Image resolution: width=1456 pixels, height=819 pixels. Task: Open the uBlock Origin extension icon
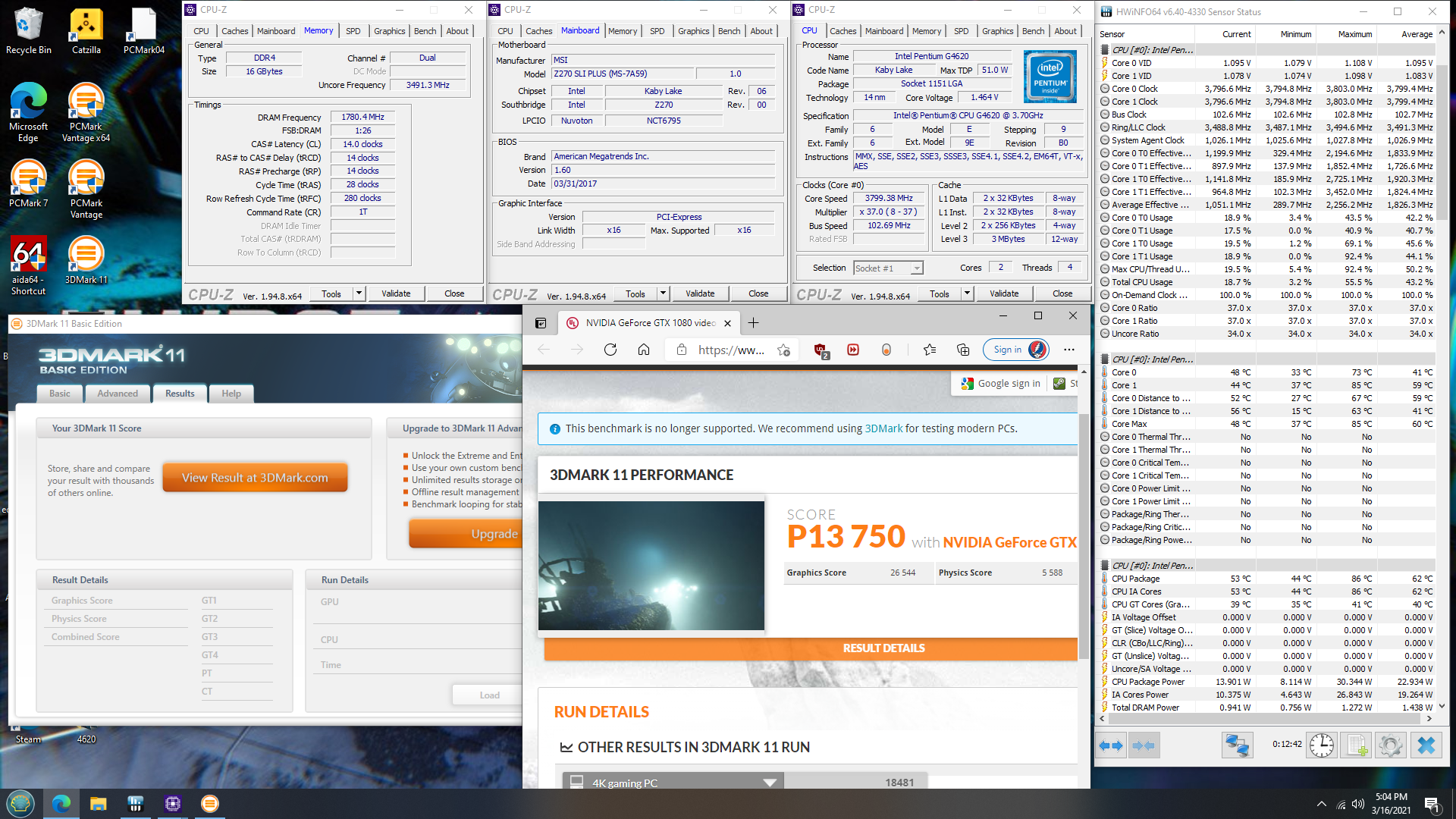[821, 350]
